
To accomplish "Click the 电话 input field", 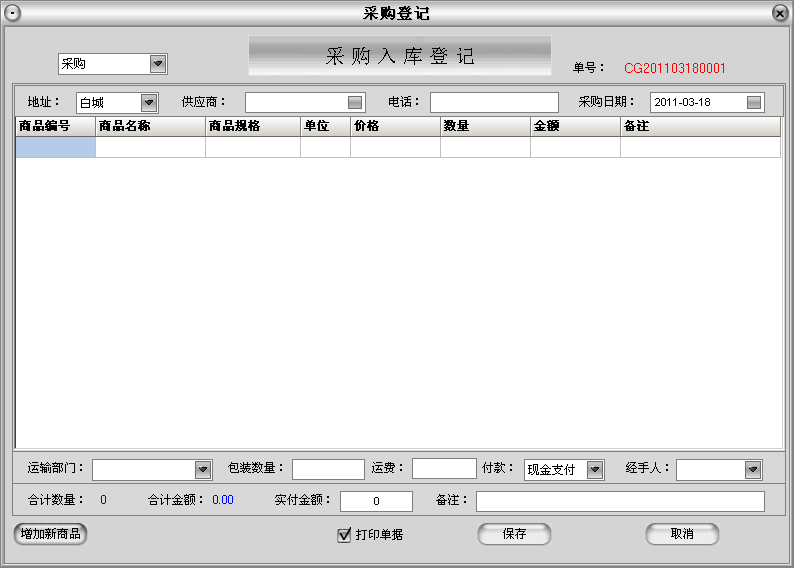I will (494, 102).
